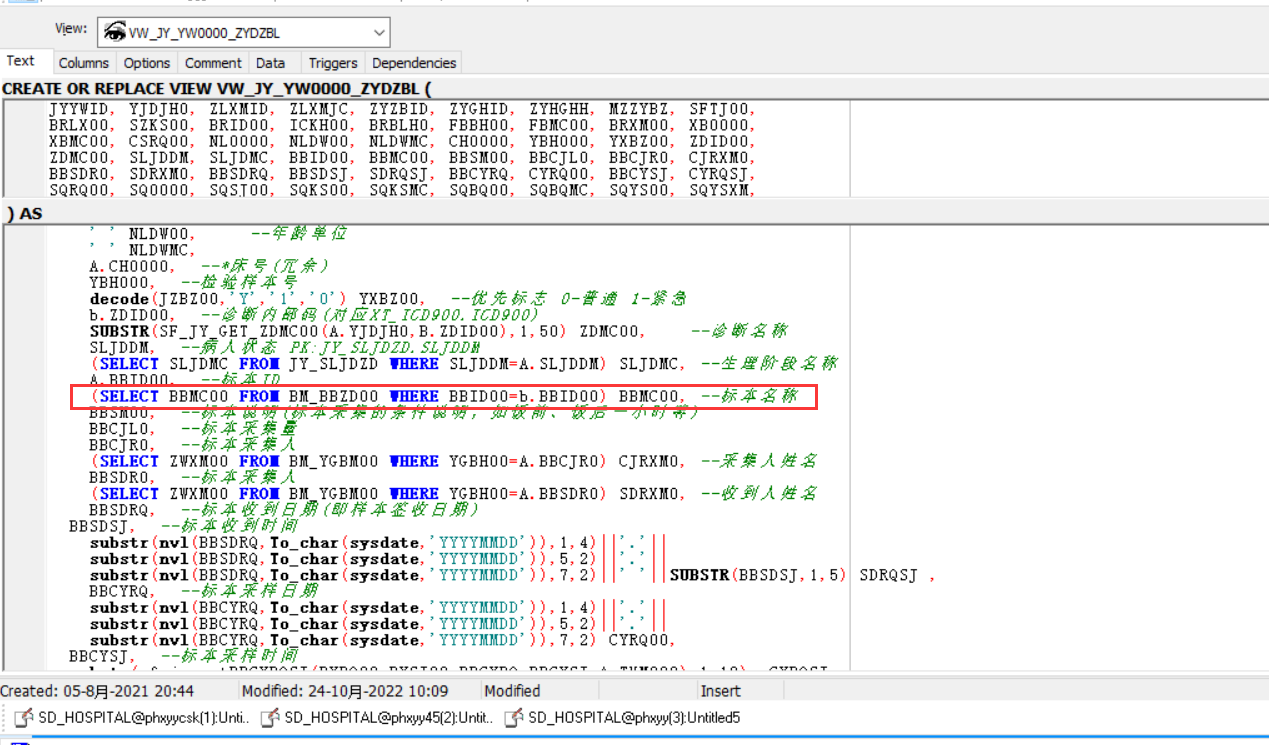Open the View name dropdown arrow
Screen dimensions: 1269x745
(x=379, y=33)
